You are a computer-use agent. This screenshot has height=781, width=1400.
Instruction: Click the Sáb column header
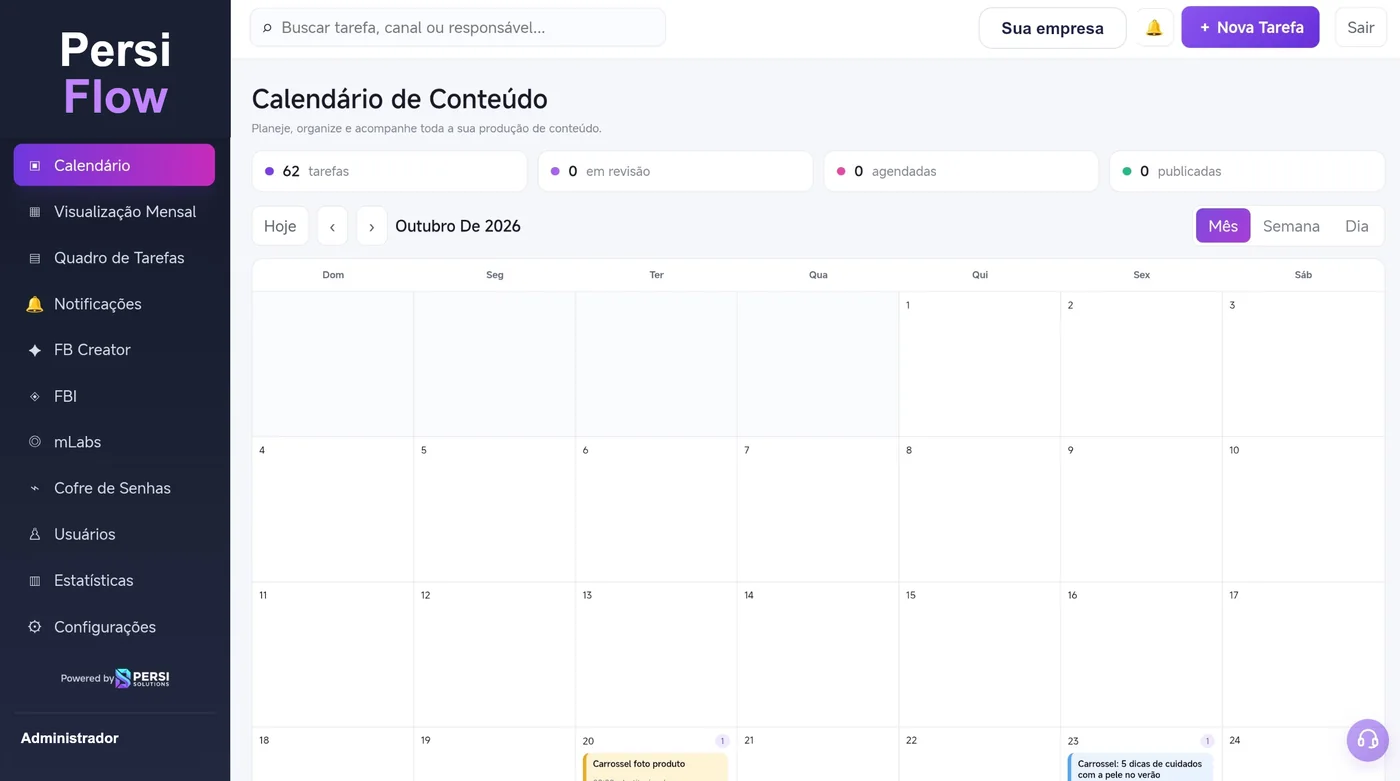[1303, 275]
